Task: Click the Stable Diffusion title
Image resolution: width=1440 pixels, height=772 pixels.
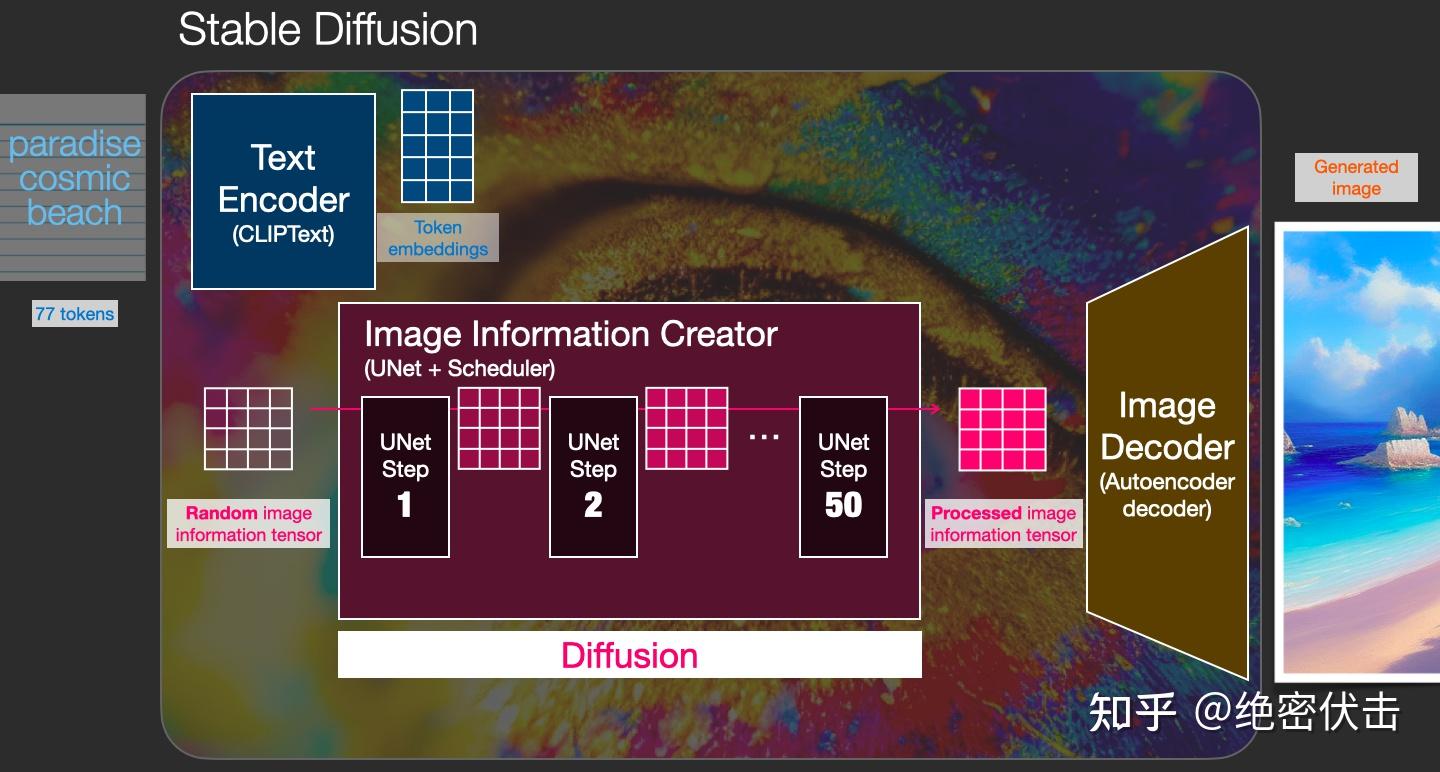Action: coord(327,30)
